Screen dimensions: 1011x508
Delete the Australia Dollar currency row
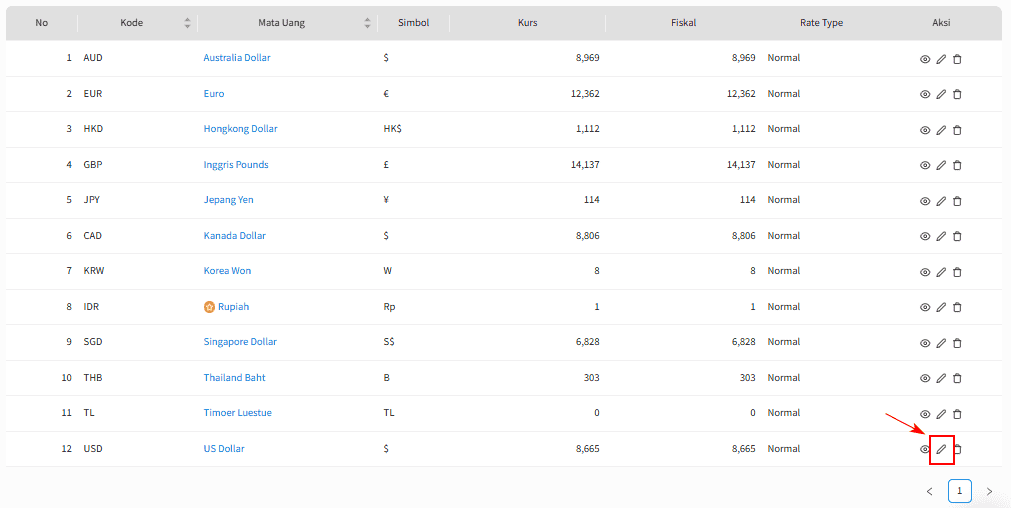(957, 59)
